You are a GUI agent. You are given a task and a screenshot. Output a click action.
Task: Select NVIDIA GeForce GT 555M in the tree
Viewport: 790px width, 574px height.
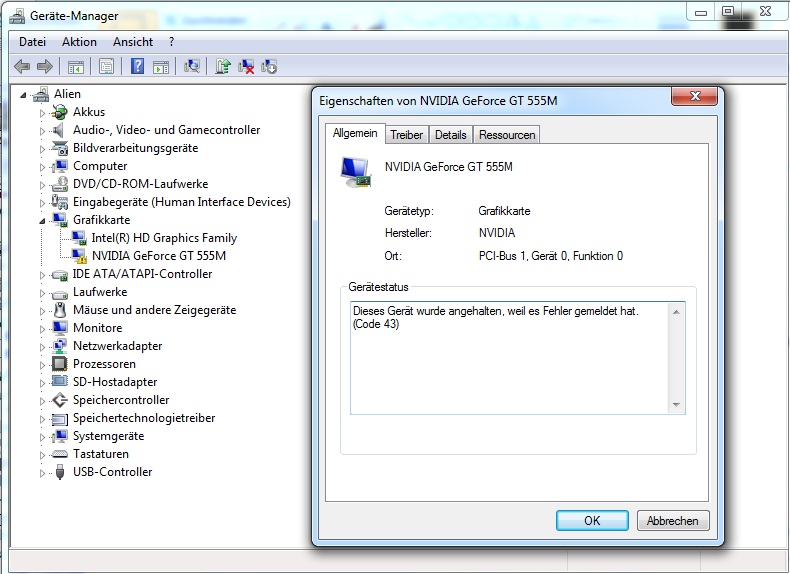[159, 256]
